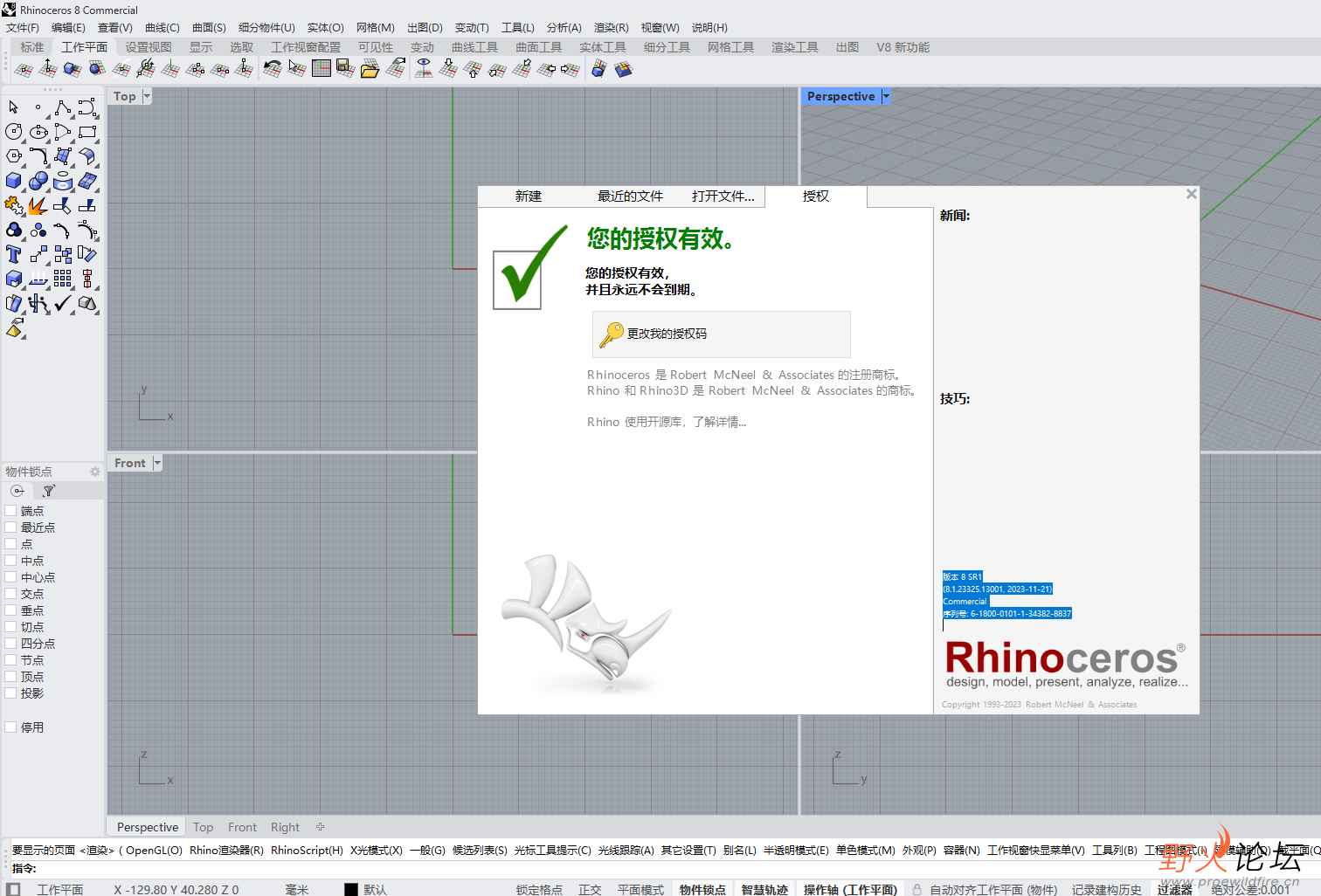
Task: Click the CPlane to object blue box icon
Action: tap(73, 69)
